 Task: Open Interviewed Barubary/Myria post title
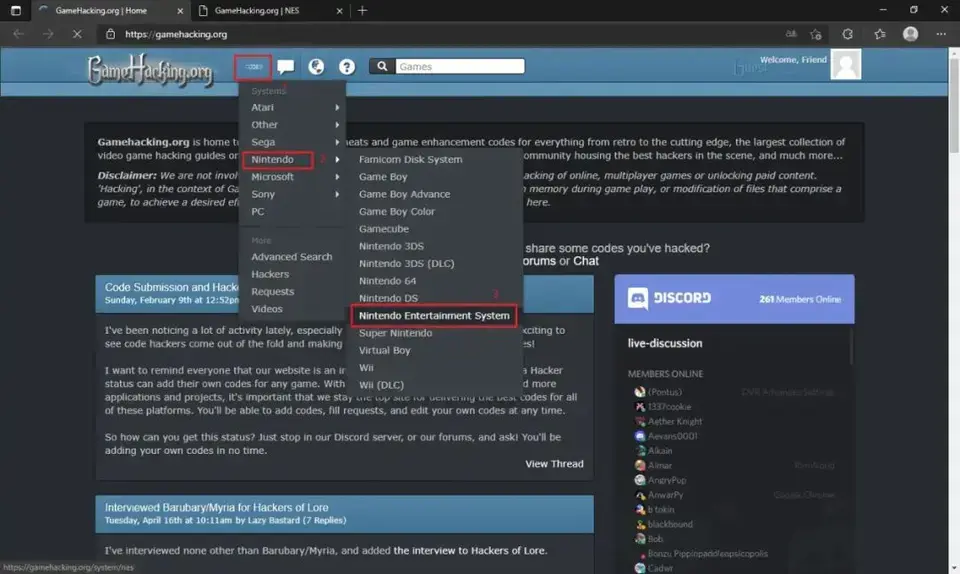(x=216, y=507)
